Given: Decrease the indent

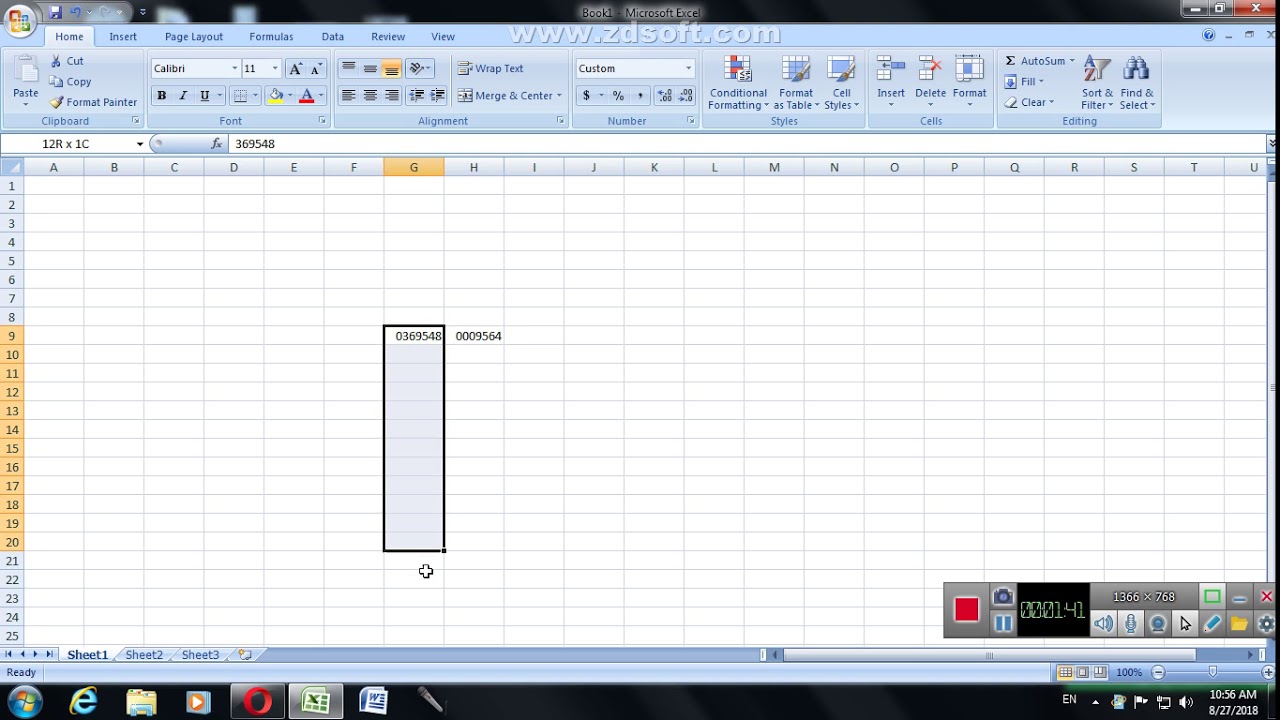Looking at the screenshot, I should (x=416, y=96).
